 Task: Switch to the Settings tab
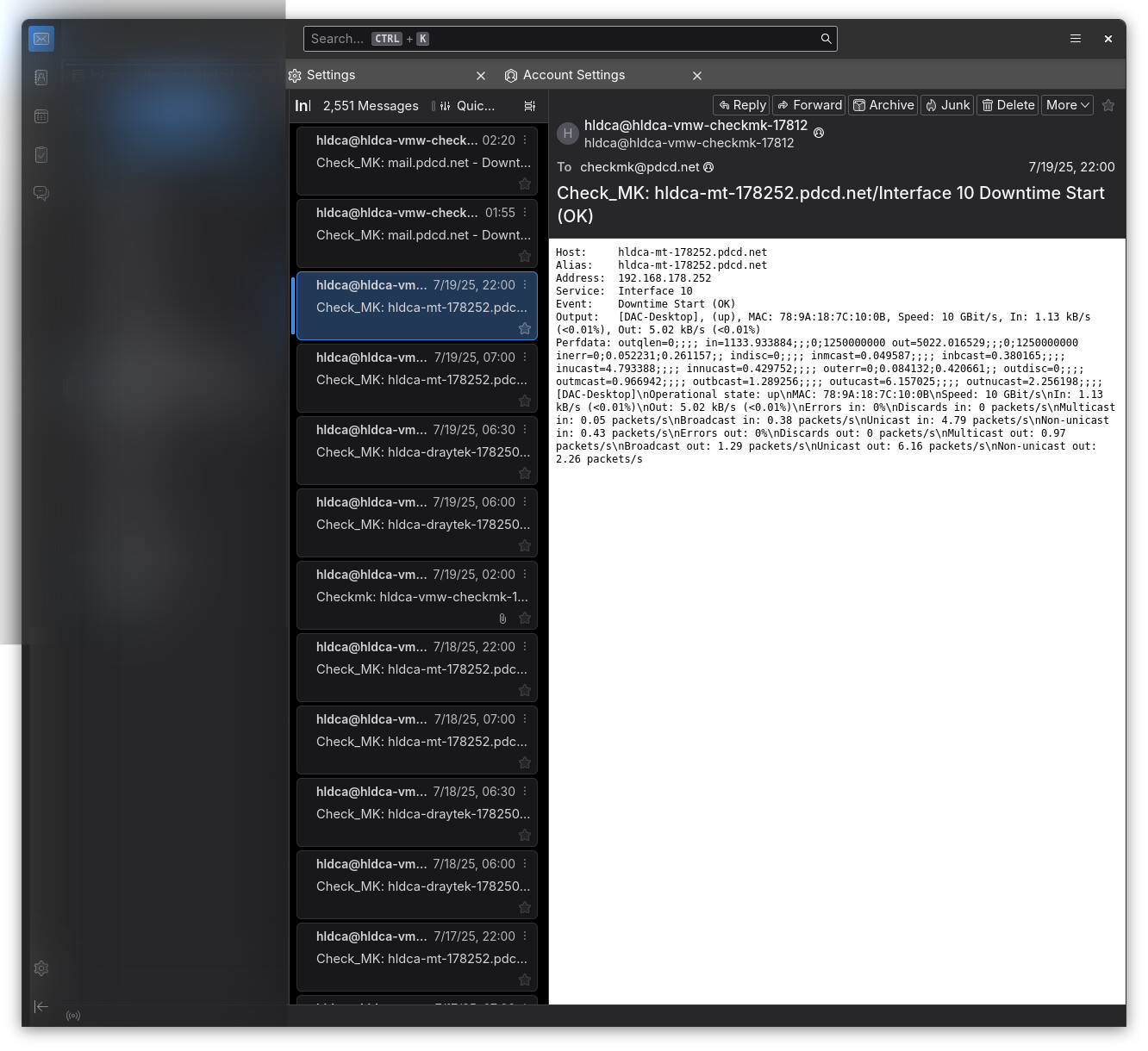pos(330,75)
